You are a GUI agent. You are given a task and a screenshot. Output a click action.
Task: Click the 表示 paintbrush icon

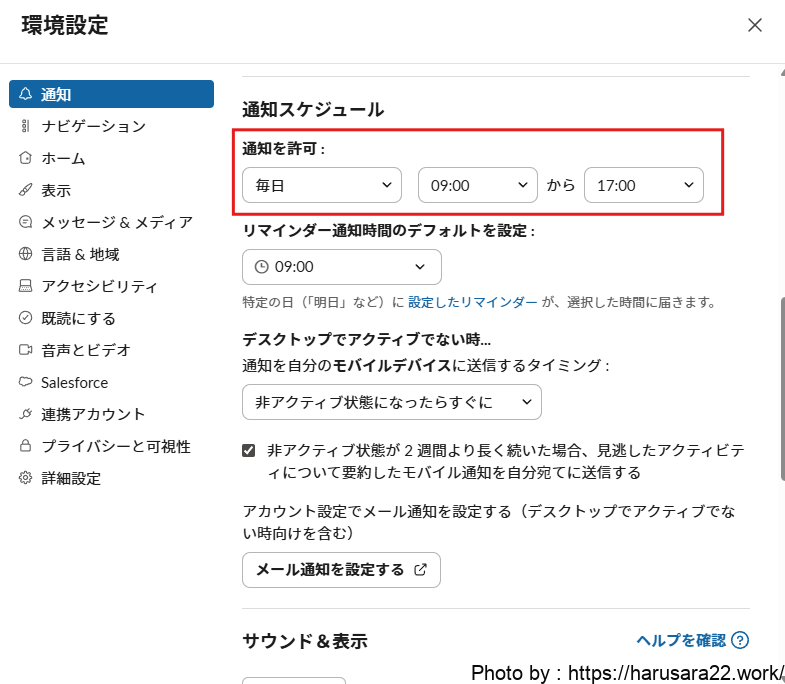pos(26,190)
